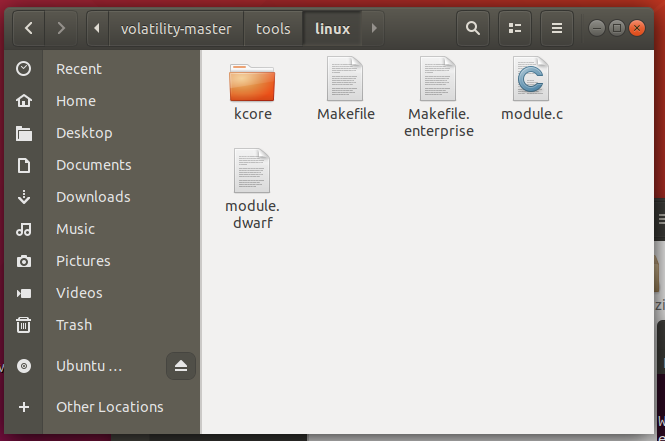Click the Makefile.enterprise name label
This screenshot has height=441, width=665.
[439, 123]
